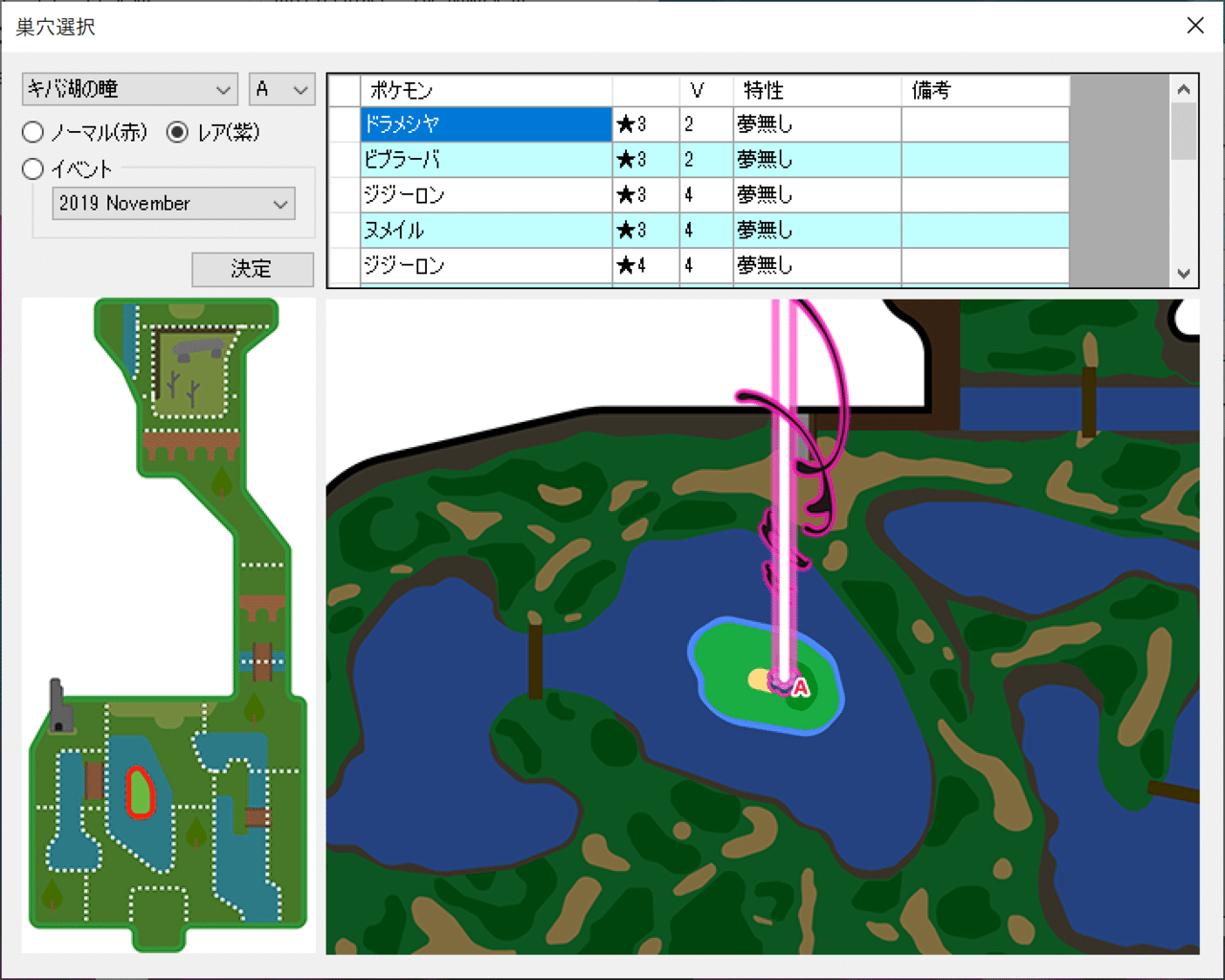Click the ポケモン column header
Screen dimensions: 1225x980
pyautogui.click(x=486, y=91)
